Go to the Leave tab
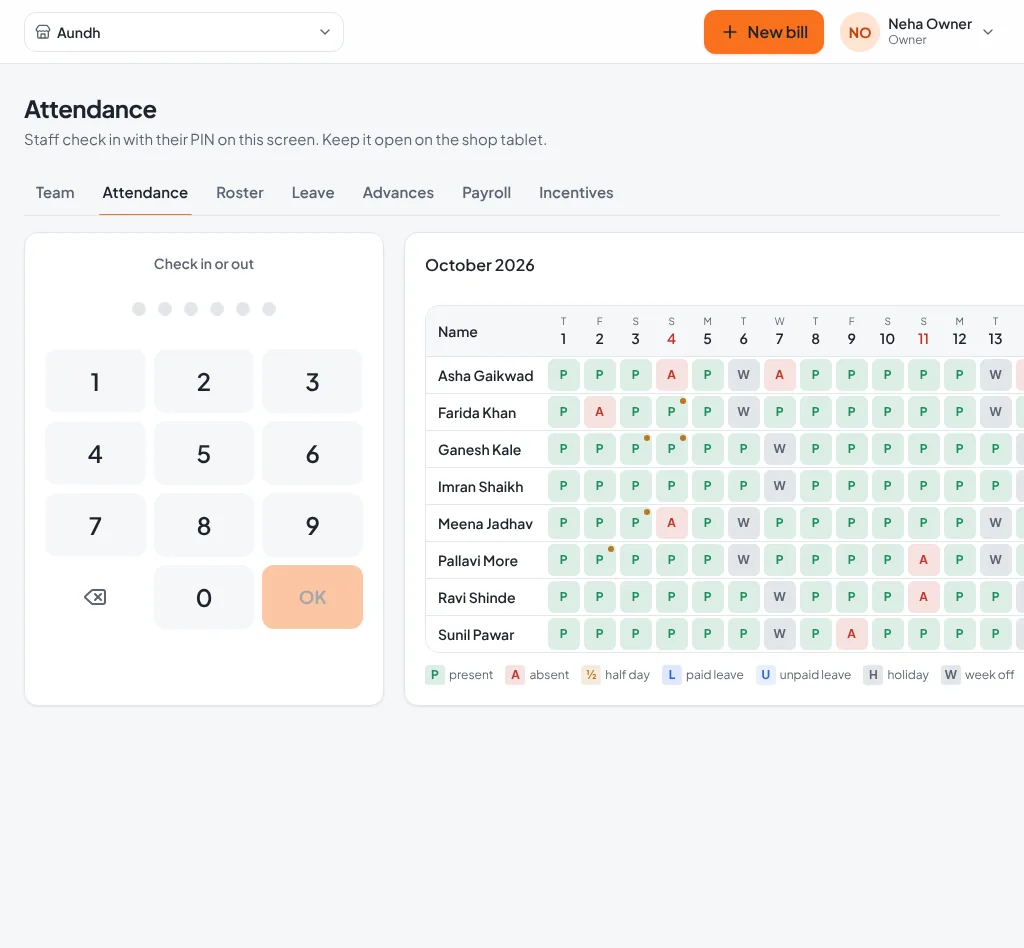This screenshot has width=1024, height=948. (x=313, y=193)
